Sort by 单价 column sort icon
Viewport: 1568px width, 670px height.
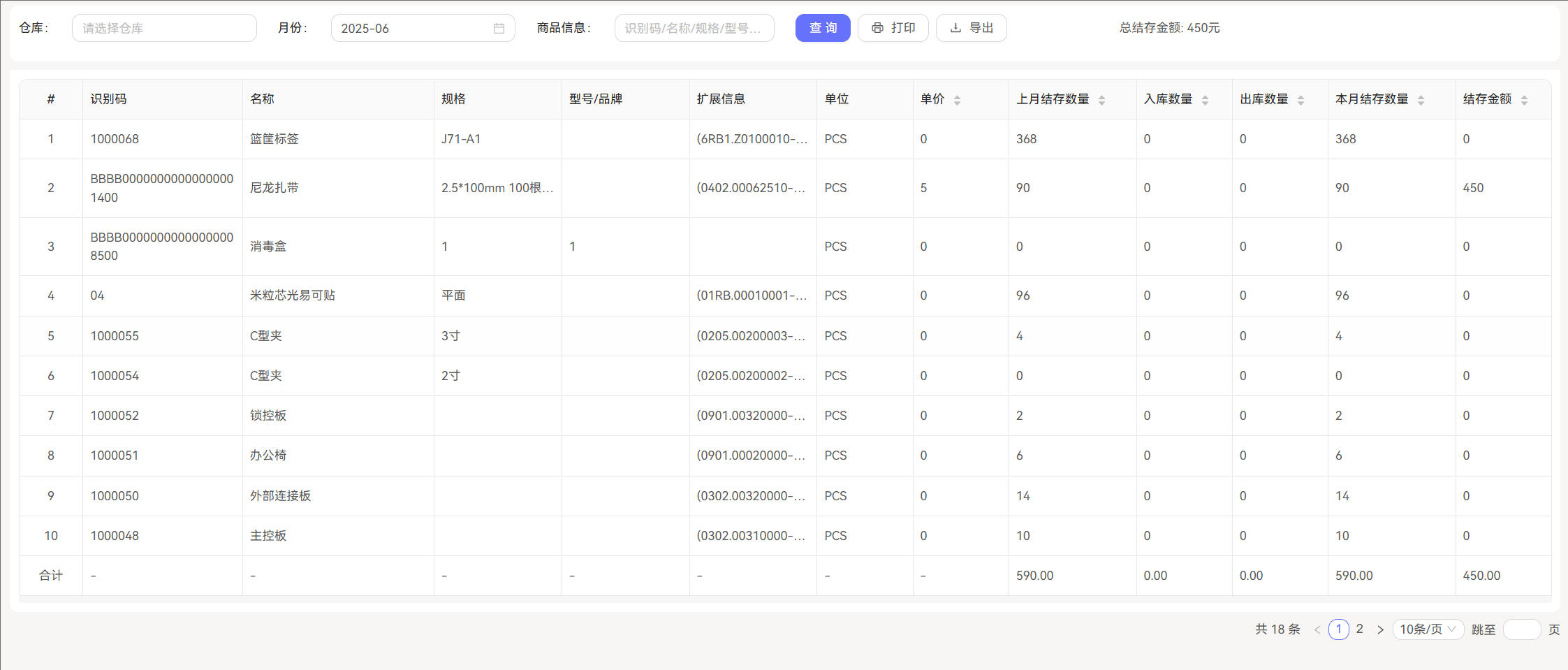[957, 100]
